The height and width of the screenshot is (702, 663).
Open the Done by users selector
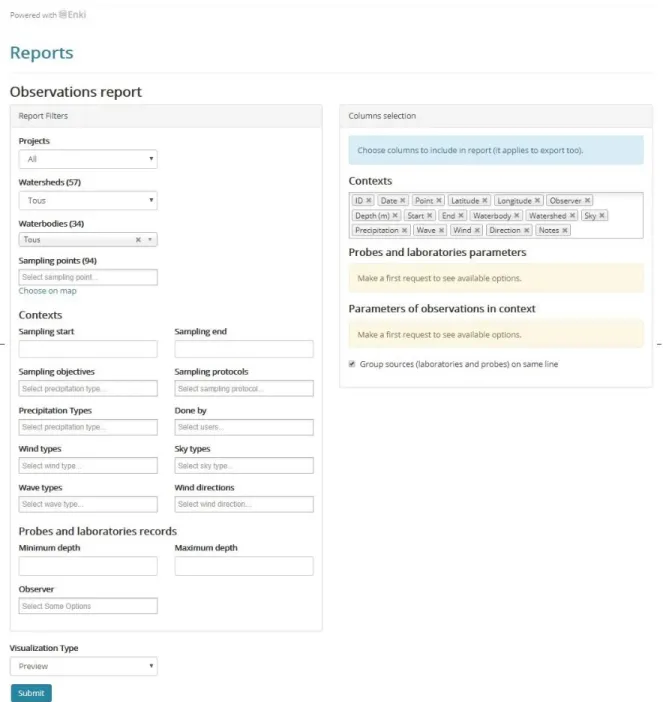tap(244, 427)
